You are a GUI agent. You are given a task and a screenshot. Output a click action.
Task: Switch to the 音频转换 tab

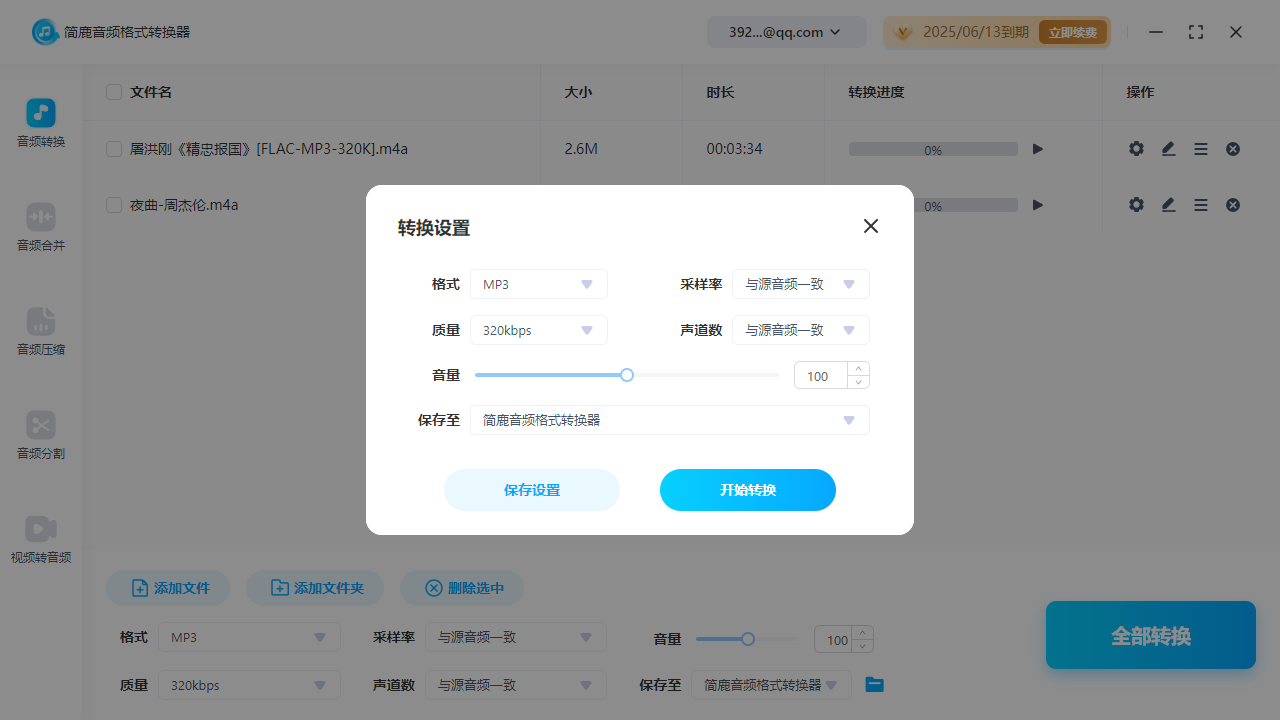pyautogui.click(x=40, y=123)
